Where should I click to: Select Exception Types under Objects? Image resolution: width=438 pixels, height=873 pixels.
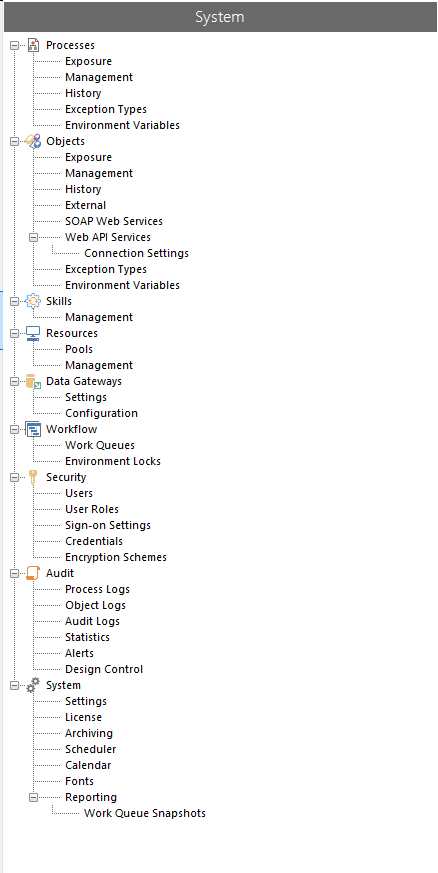(106, 269)
